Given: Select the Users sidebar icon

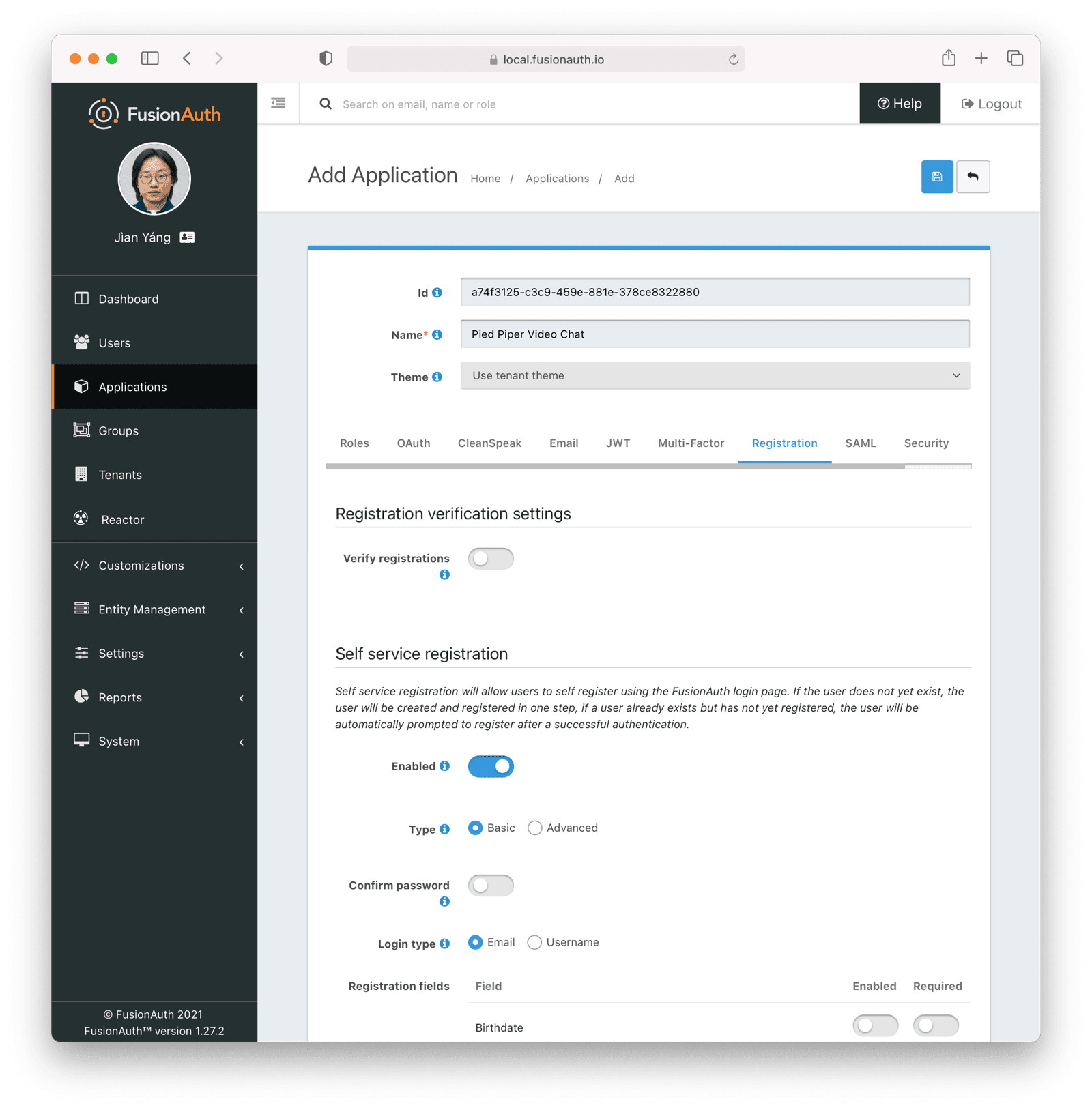Looking at the screenshot, I should click(x=81, y=342).
